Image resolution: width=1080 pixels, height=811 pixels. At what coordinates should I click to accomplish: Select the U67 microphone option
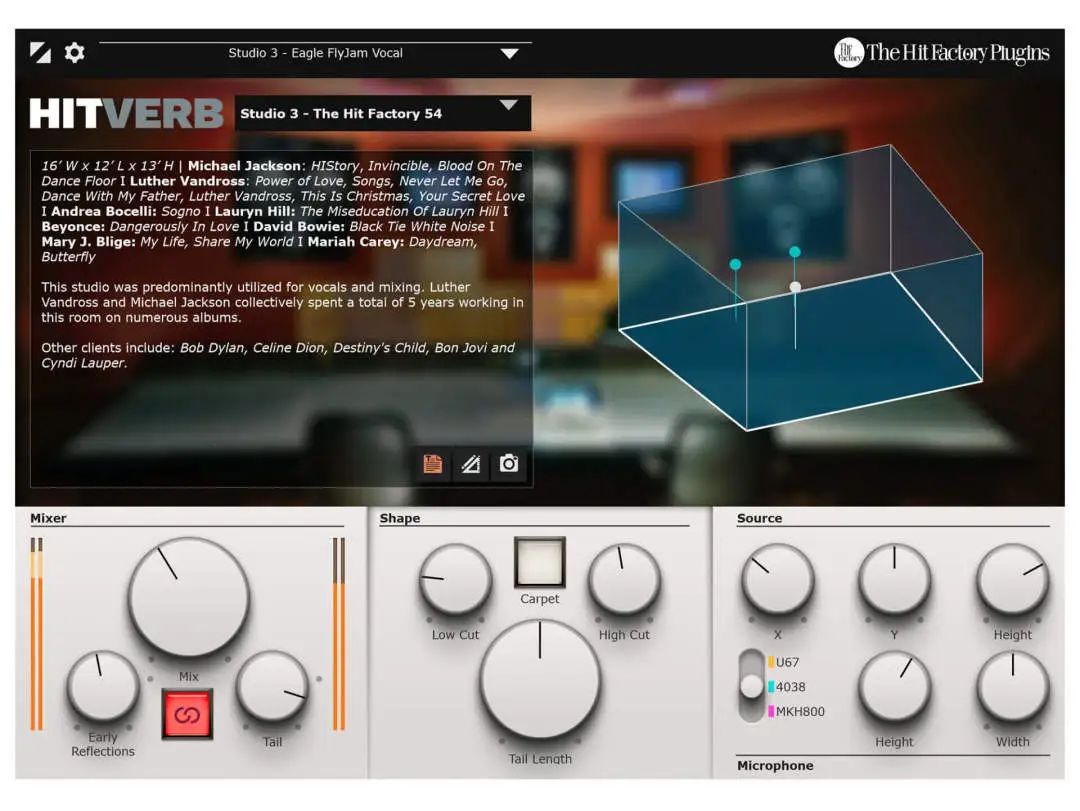pyautogui.click(x=784, y=662)
